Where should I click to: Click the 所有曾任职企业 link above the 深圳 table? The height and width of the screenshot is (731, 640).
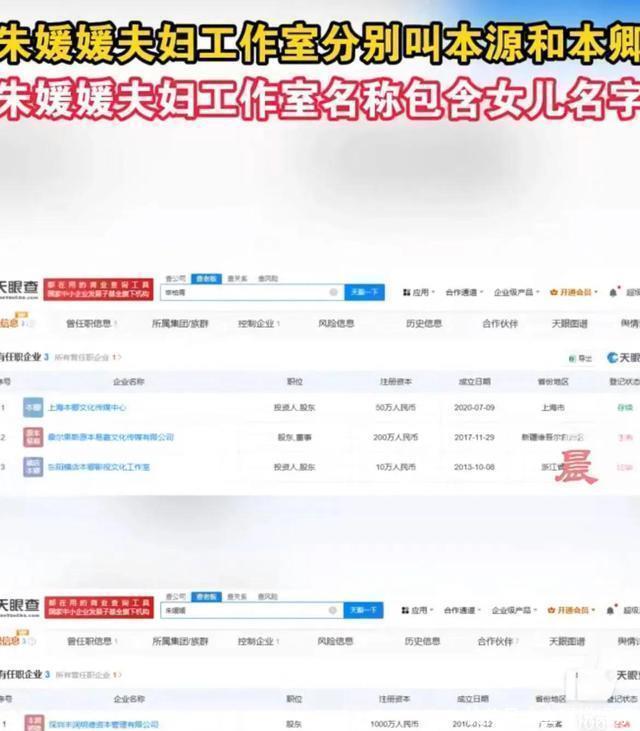tap(89, 675)
